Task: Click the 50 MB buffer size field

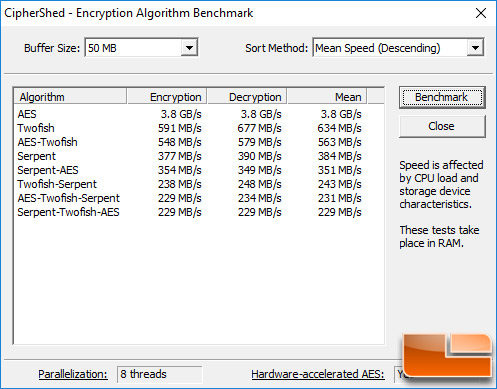Action: (x=141, y=48)
